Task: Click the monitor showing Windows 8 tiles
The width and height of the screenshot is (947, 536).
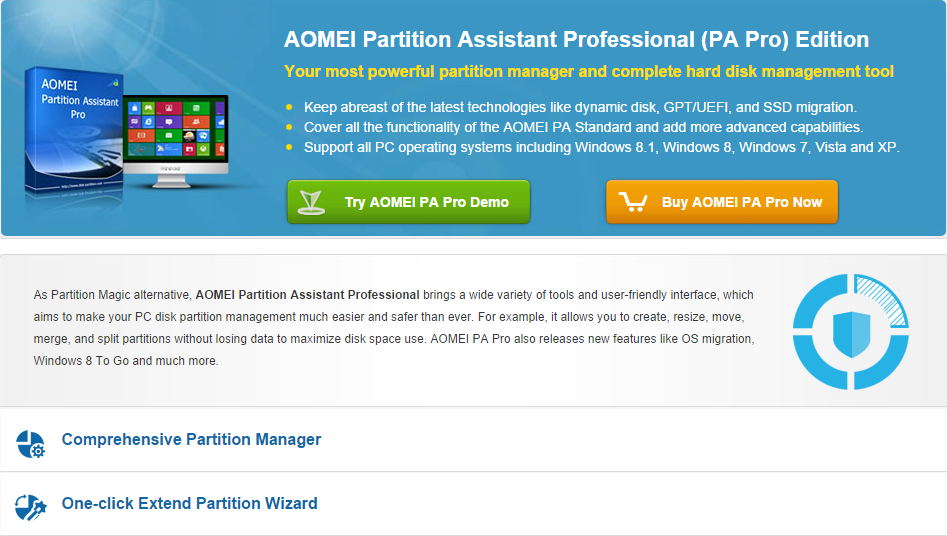Action: click(176, 140)
